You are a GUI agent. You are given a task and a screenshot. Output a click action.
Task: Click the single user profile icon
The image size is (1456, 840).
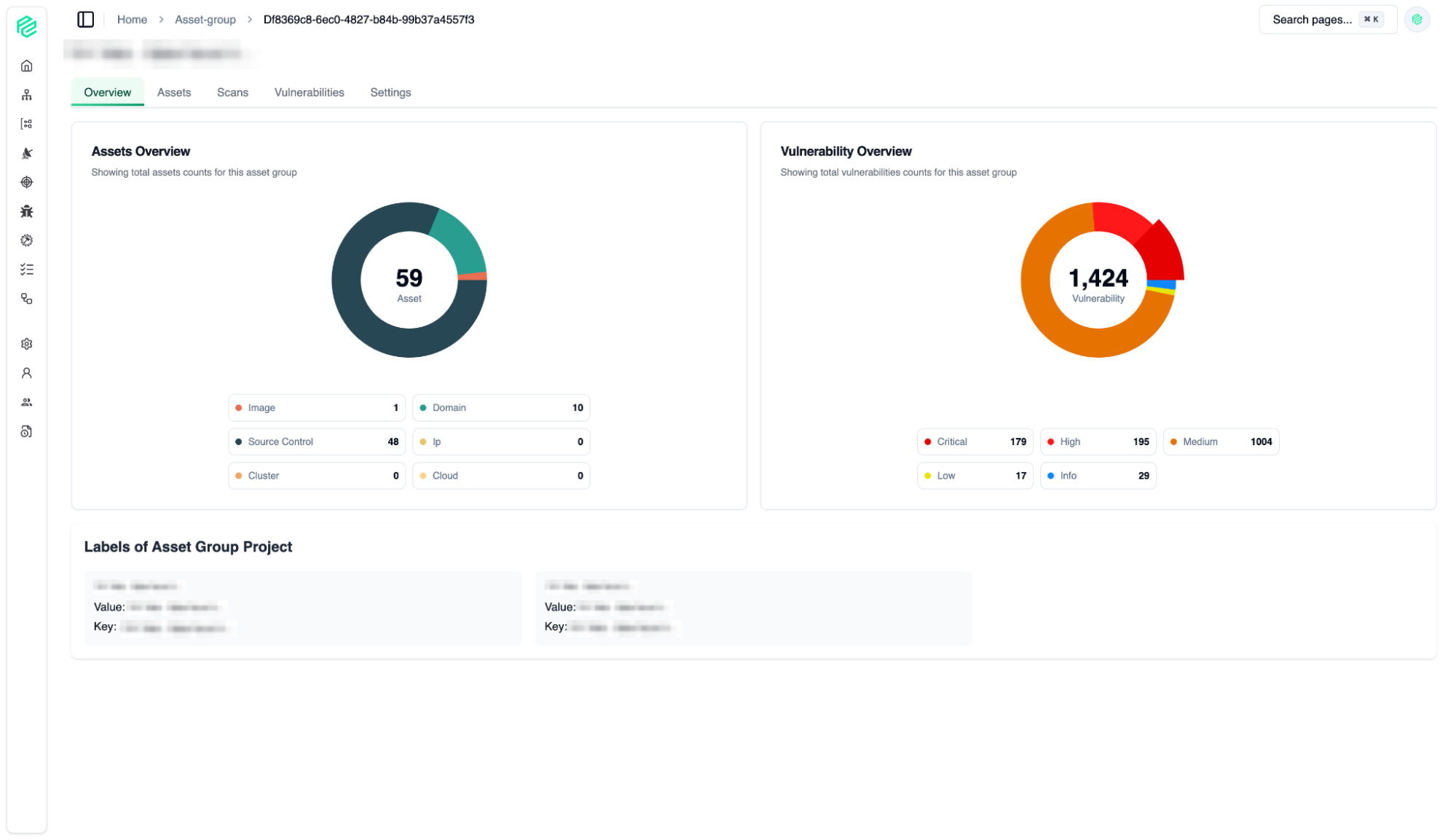27,373
